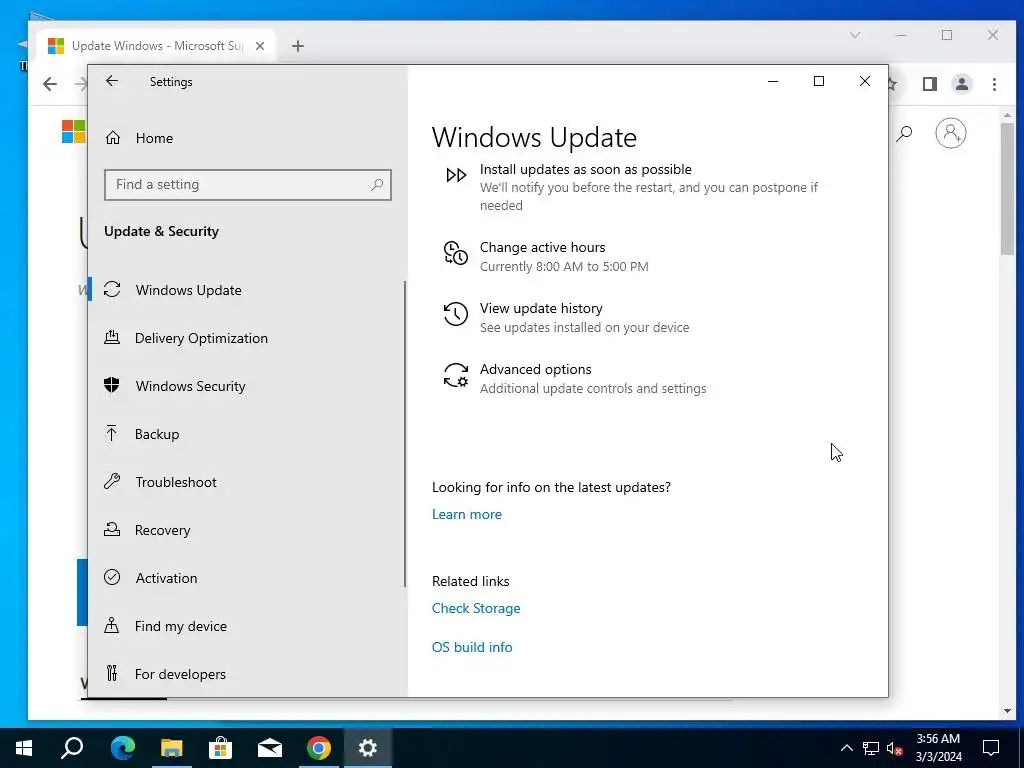1024x768 pixels.
Task: Open Windows Security section
Action: pyautogui.click(x=190, y=386)
